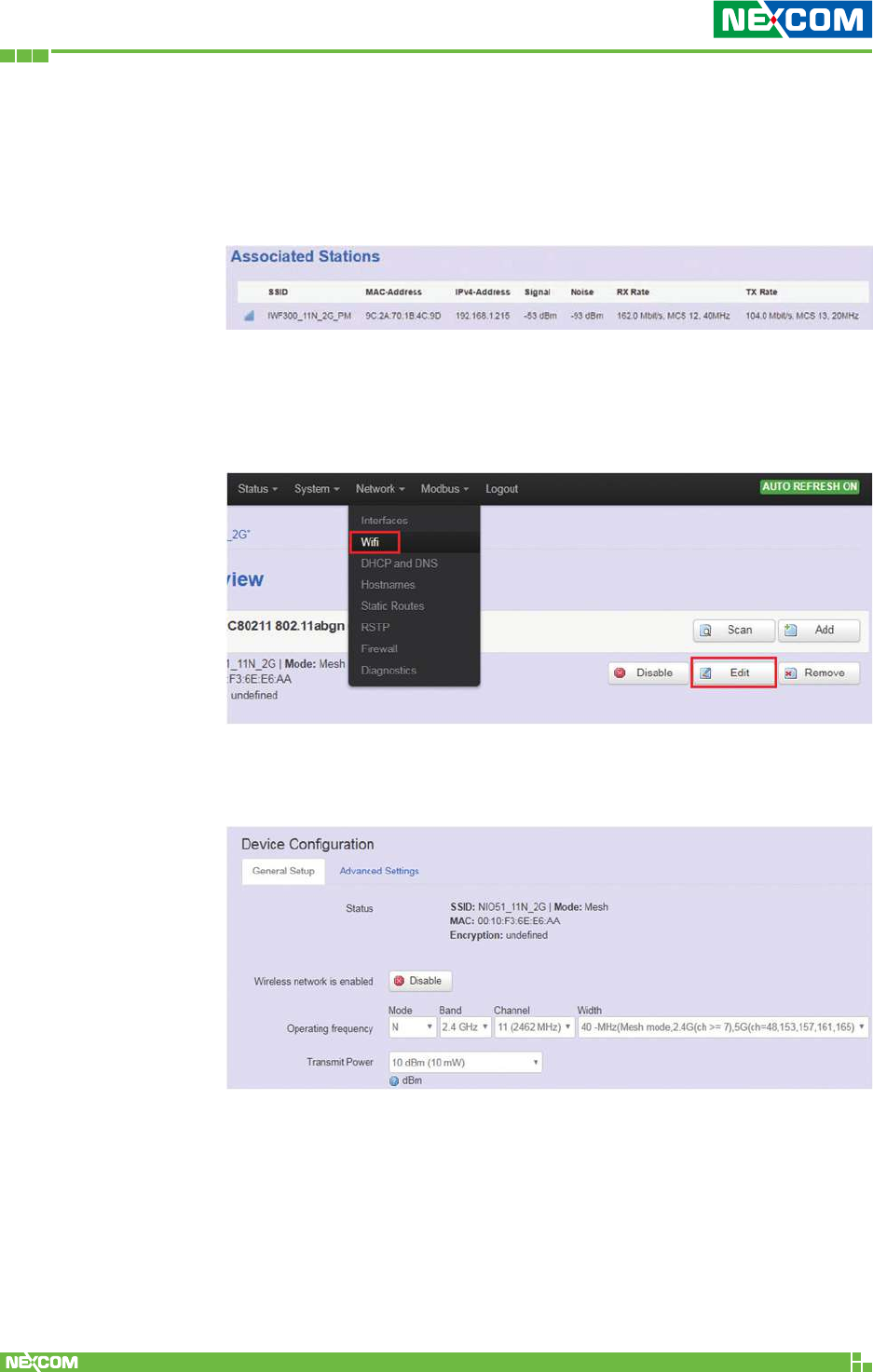
Task: Open the Mode dropdown
Action: point(412,1027)
